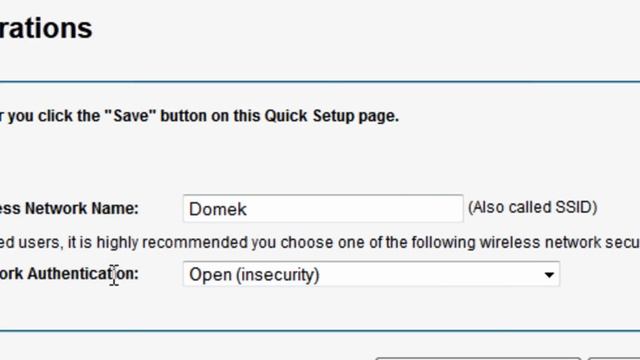Click the word SSID beside the field

pyautogui.click(x=573, y=207)
